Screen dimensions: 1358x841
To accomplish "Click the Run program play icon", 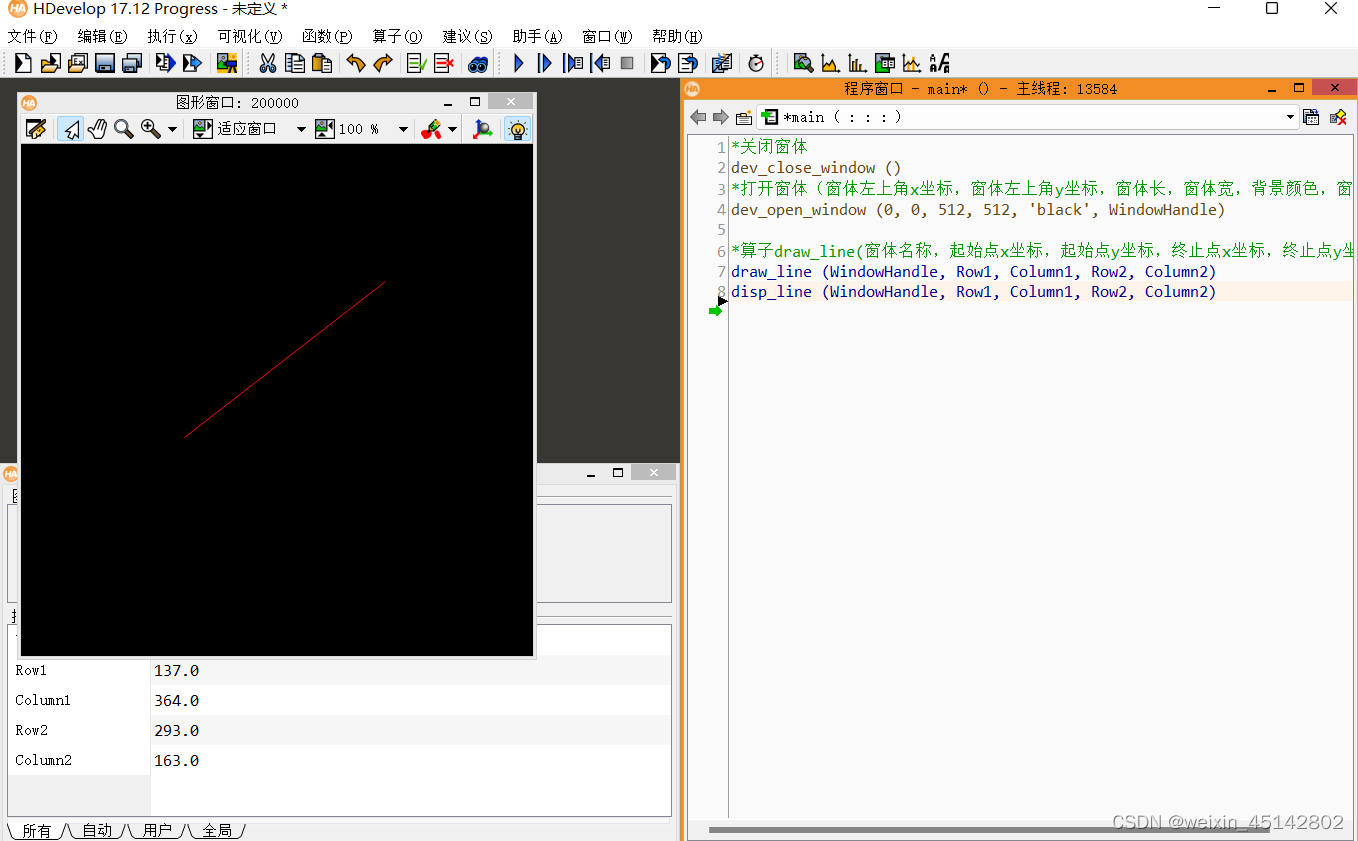I will tap(518, 63).
